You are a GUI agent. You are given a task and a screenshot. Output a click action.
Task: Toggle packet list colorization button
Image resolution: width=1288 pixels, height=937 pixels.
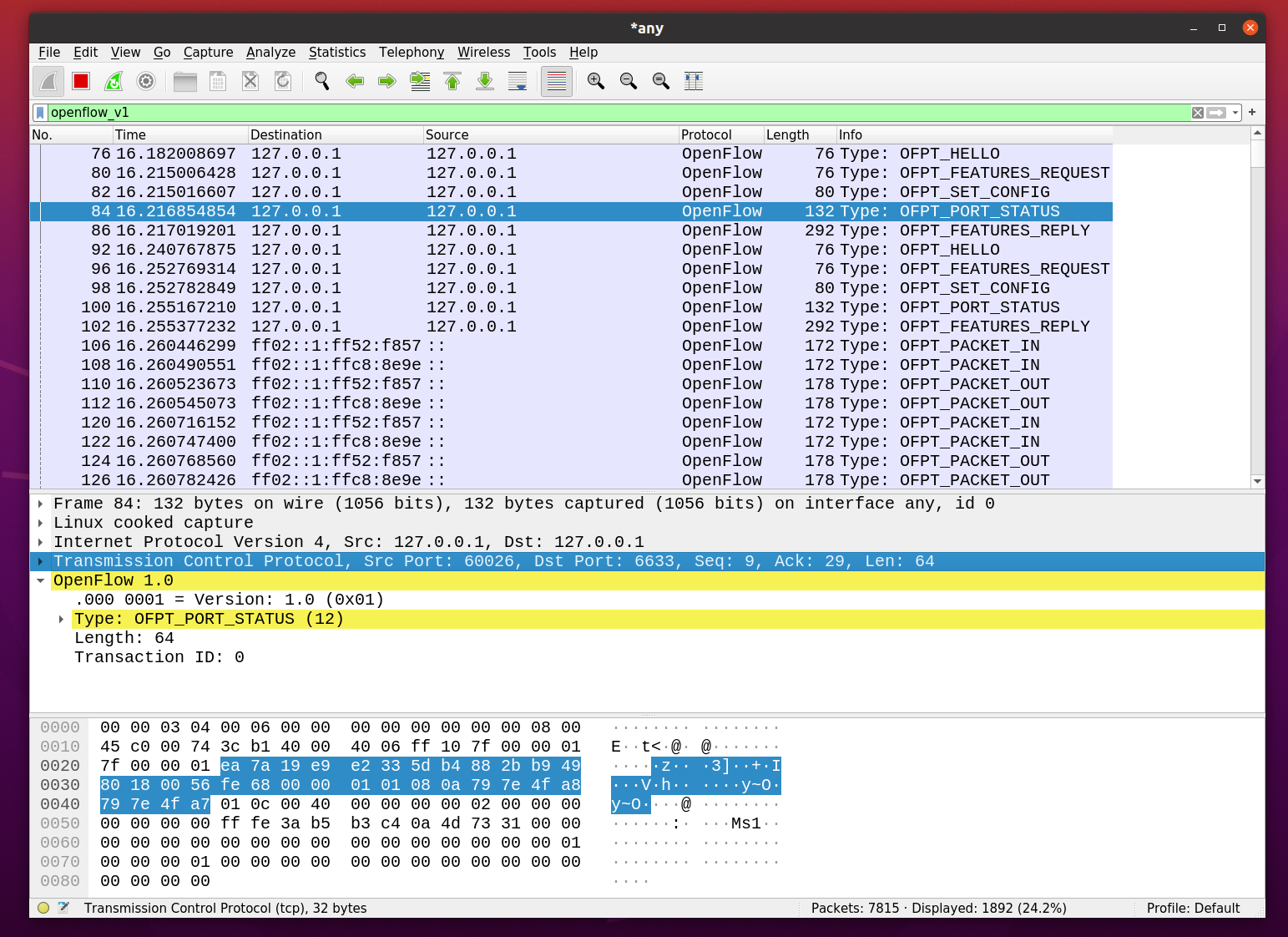click(557, 81)
